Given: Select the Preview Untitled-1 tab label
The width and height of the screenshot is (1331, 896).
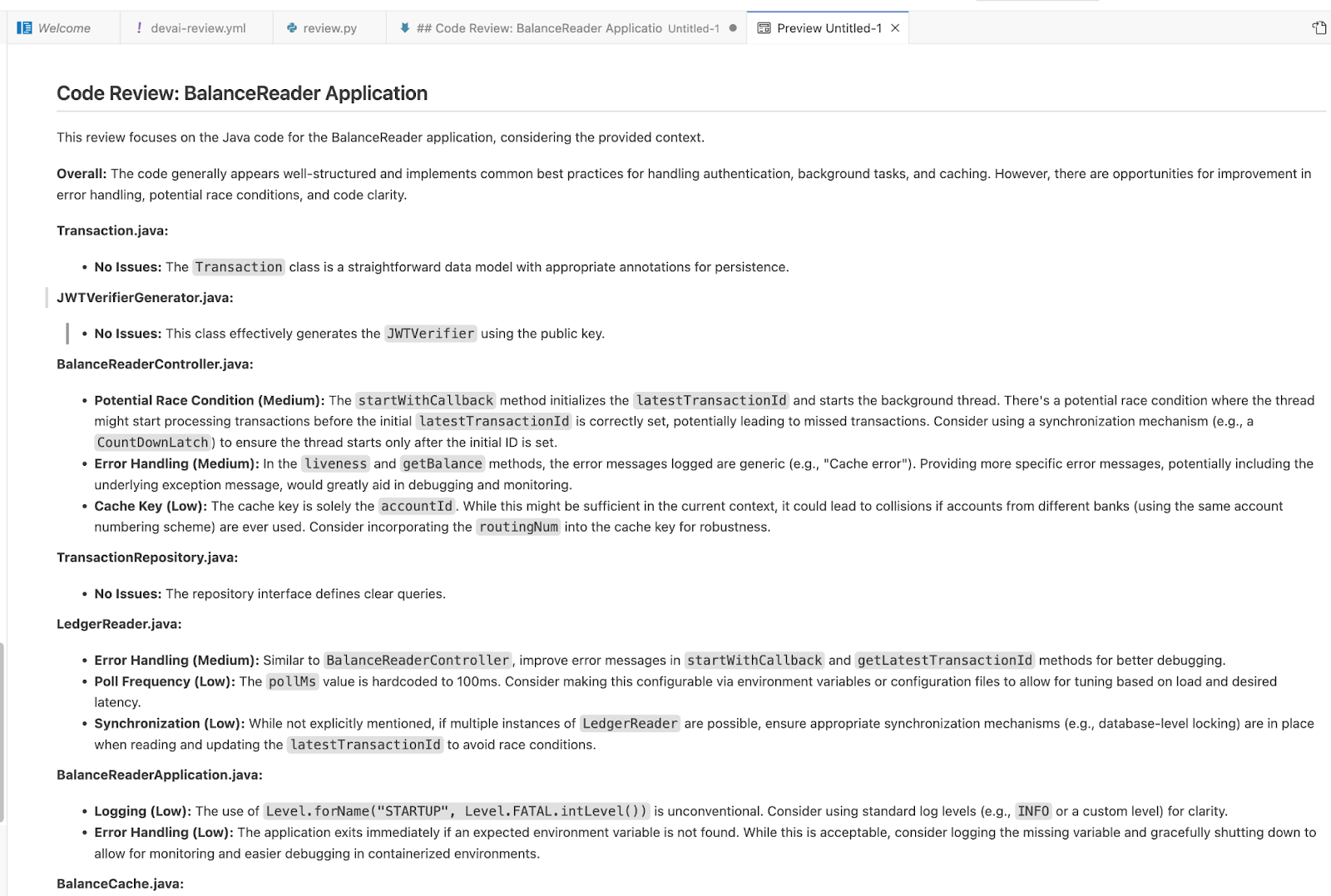Looking at the screenshot, I should click(829, 28).
